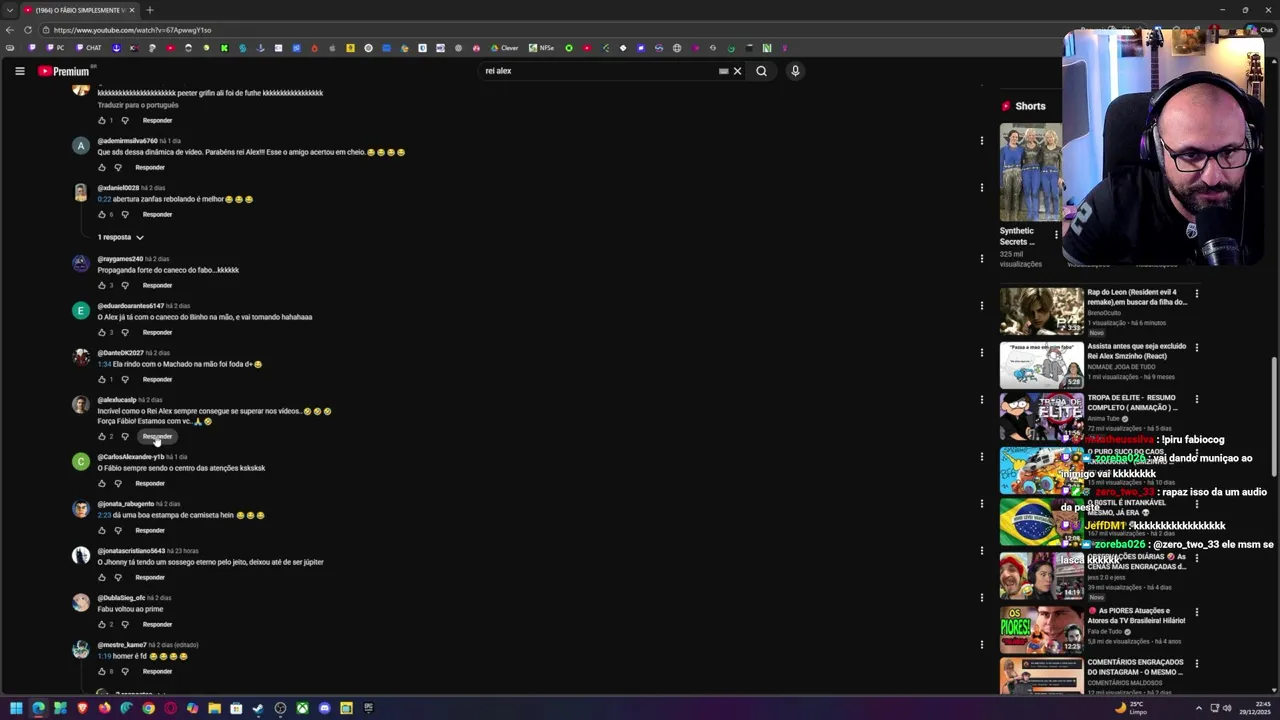Open the YouTube hamburger guide menu

click(19, 71)
